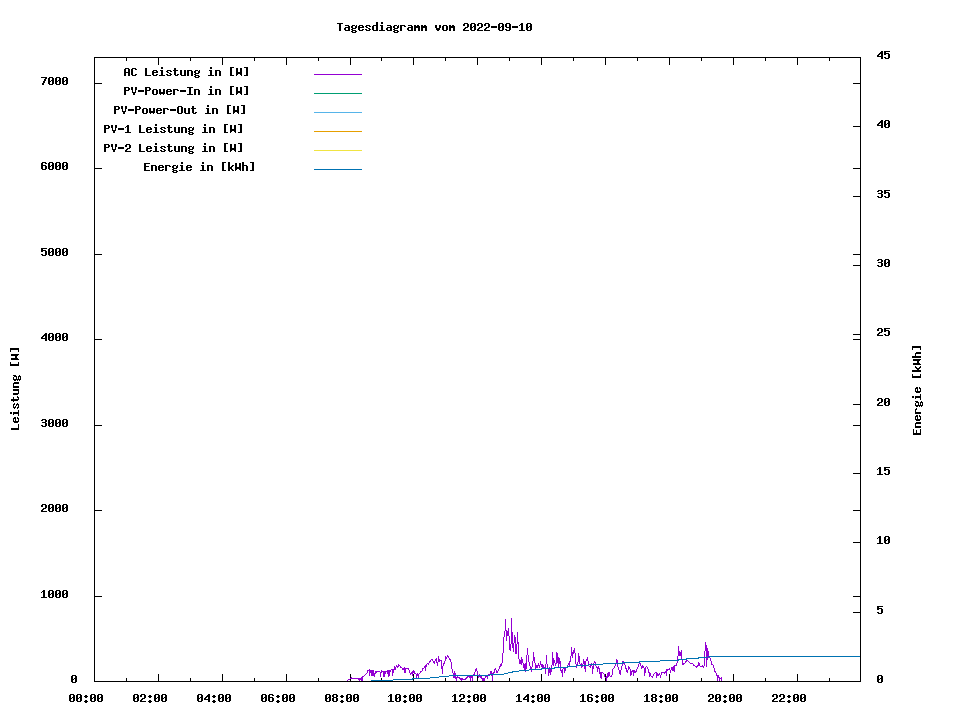Select the 'PV-Power-In in [W]' legend label
The height and width of the screenshot is (720, 960).
186,91
